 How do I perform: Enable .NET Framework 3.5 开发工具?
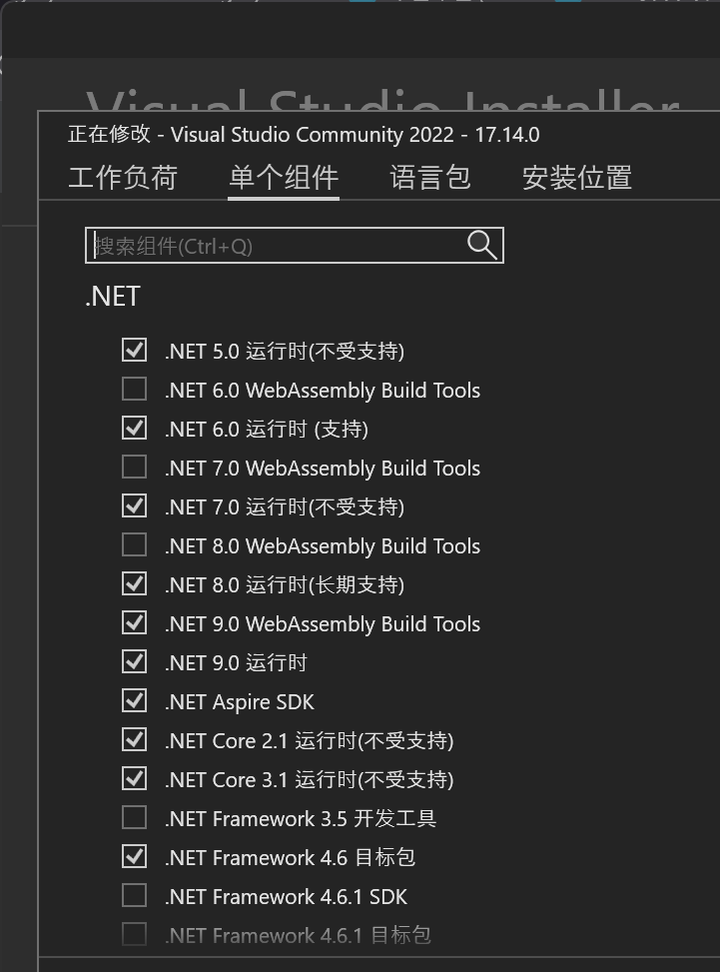coord(134,817)
